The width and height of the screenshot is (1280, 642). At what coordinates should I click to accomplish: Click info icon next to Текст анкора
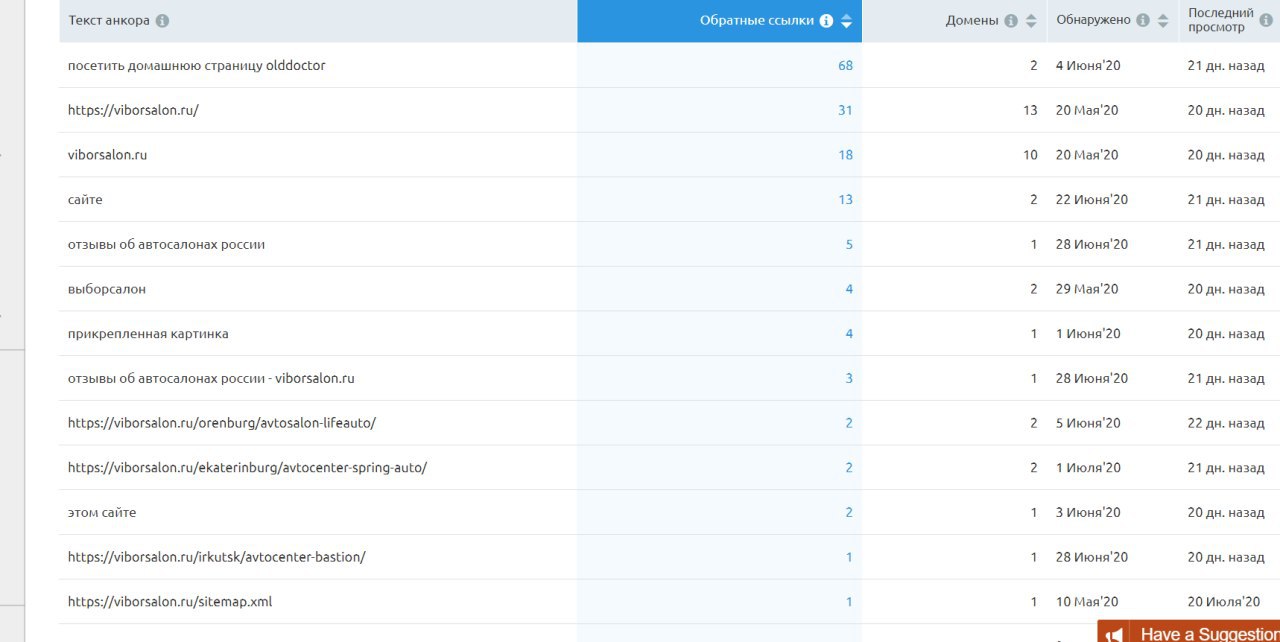tap(162, 21)
